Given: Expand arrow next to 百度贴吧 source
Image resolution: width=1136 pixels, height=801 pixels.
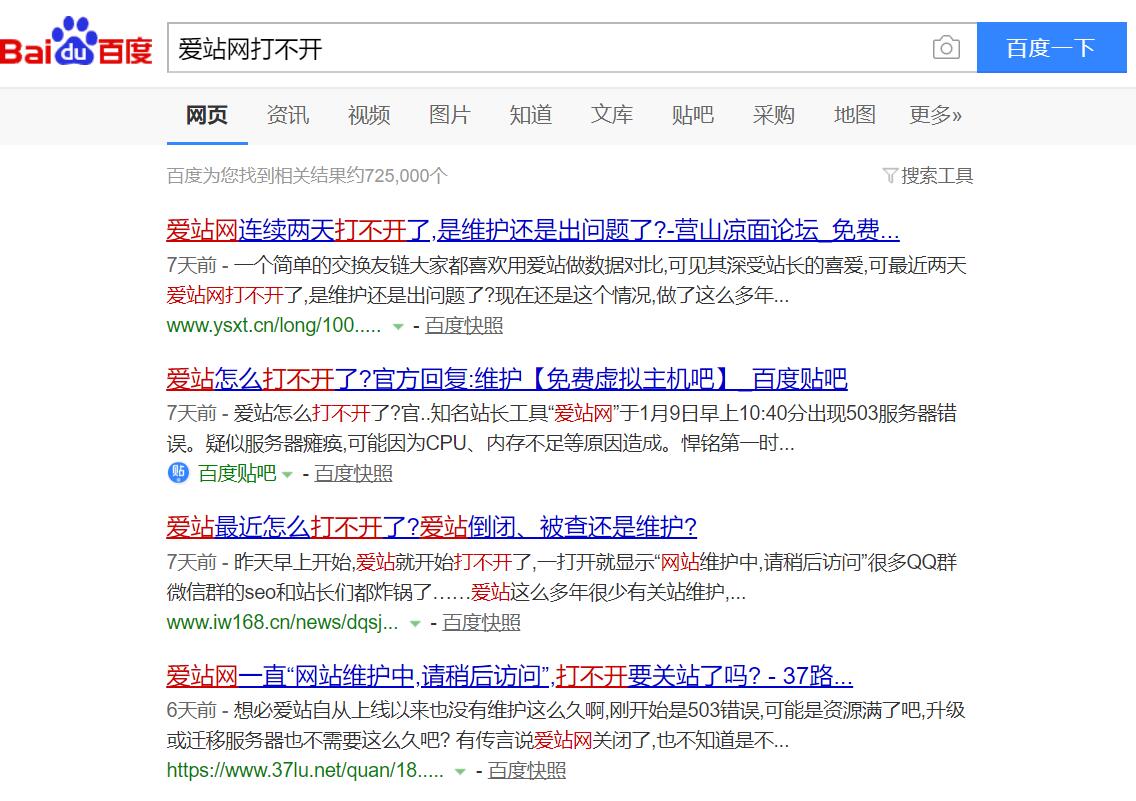Looking at the screenshot, I should pos(288,475).
